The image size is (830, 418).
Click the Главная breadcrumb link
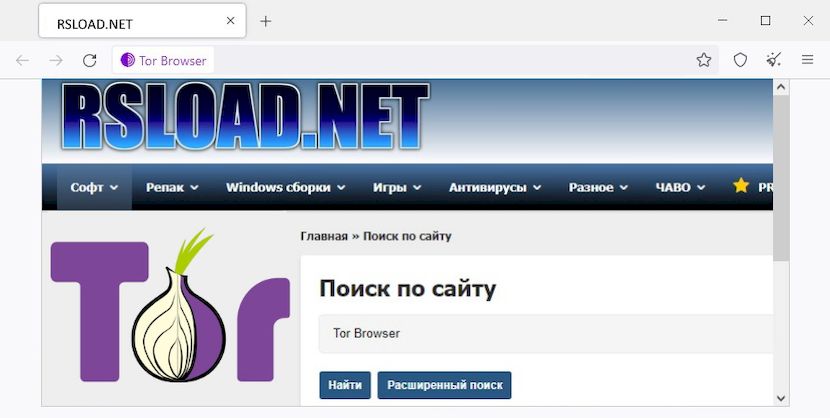pyautogui.click(x=322, y=236)
